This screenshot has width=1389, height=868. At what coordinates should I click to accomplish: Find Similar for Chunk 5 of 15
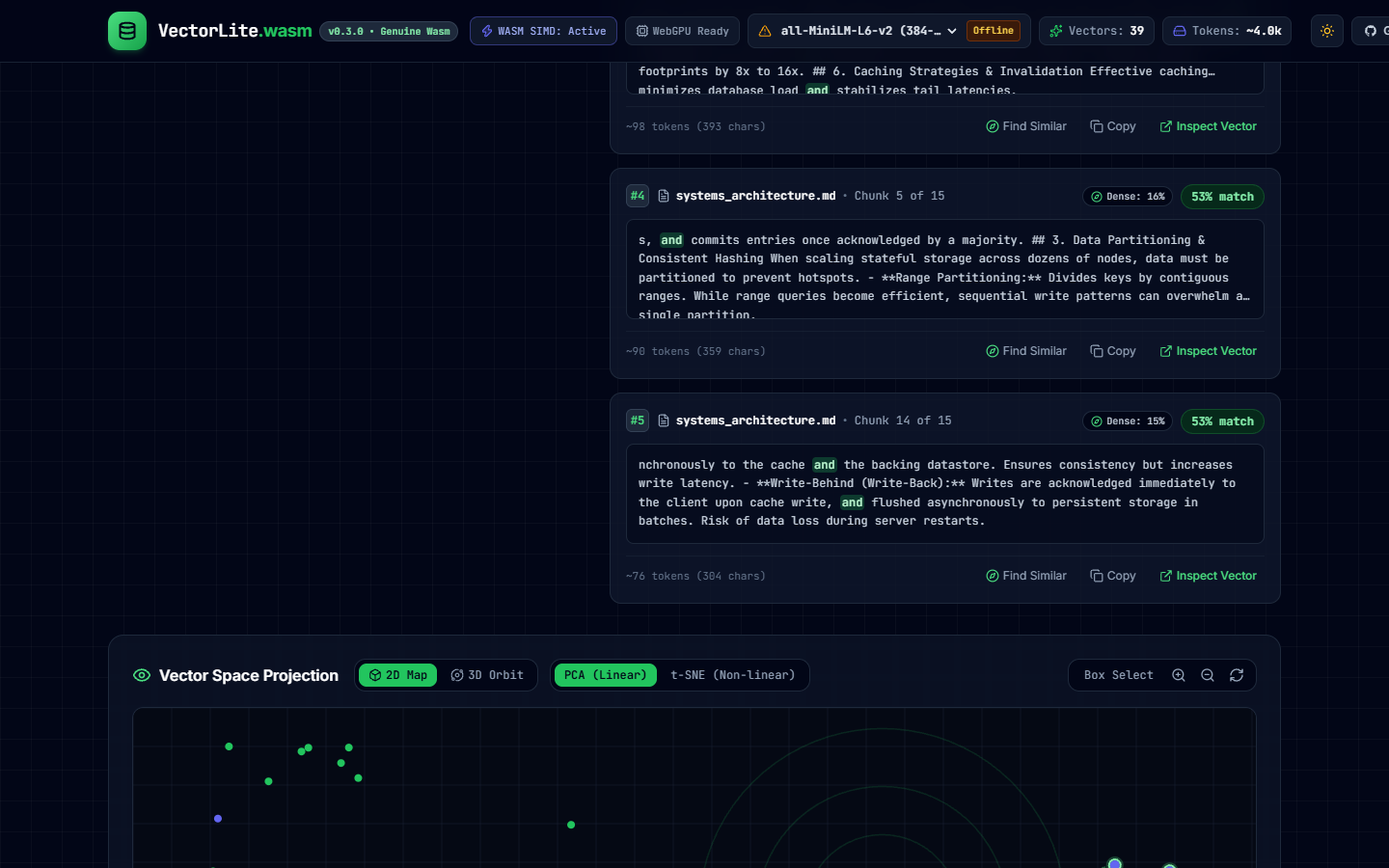coord(1026,351)
